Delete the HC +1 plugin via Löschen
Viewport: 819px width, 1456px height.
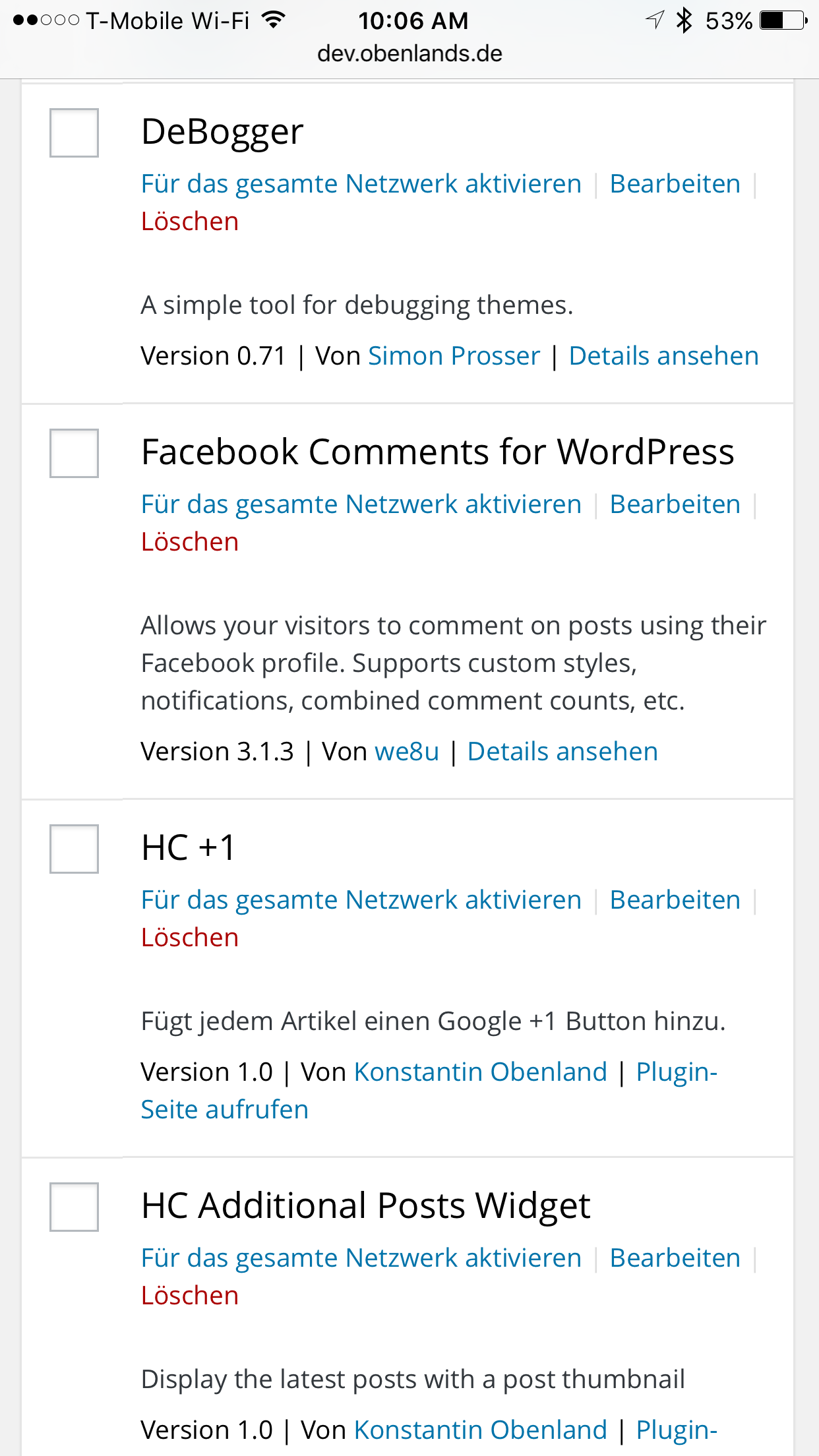(x=190, y=938)
